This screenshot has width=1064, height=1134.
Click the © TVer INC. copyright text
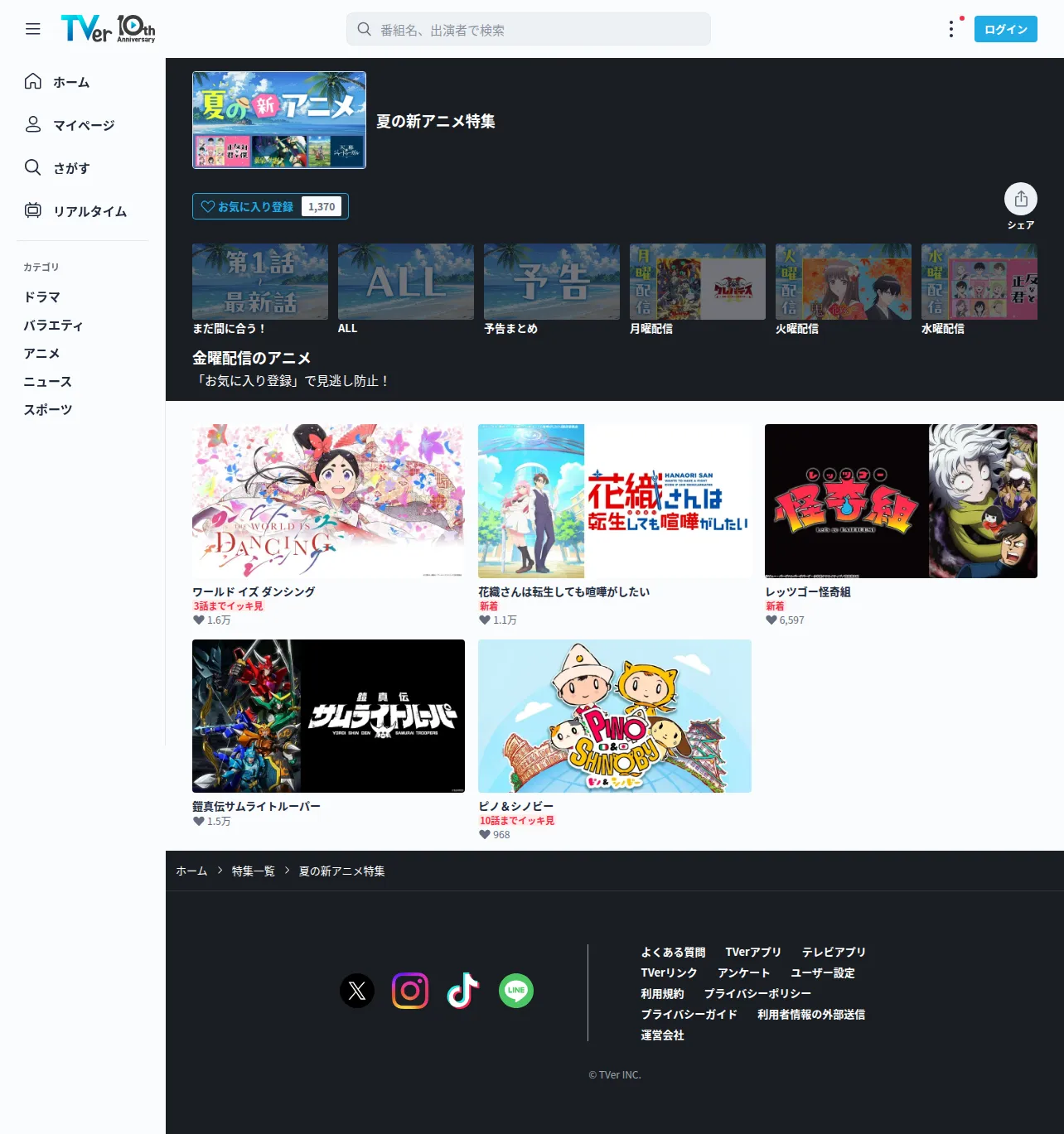tap(615, 1074)
